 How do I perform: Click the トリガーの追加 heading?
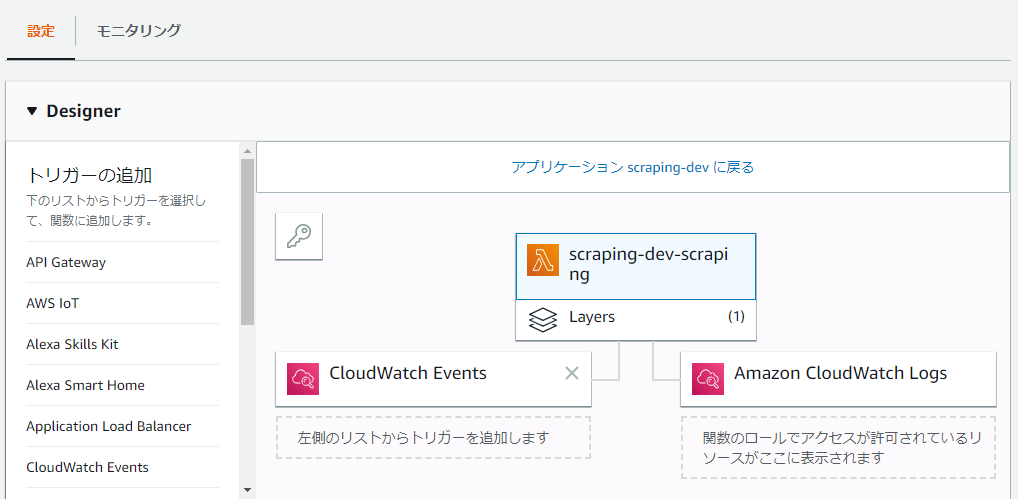coord(90,175)
